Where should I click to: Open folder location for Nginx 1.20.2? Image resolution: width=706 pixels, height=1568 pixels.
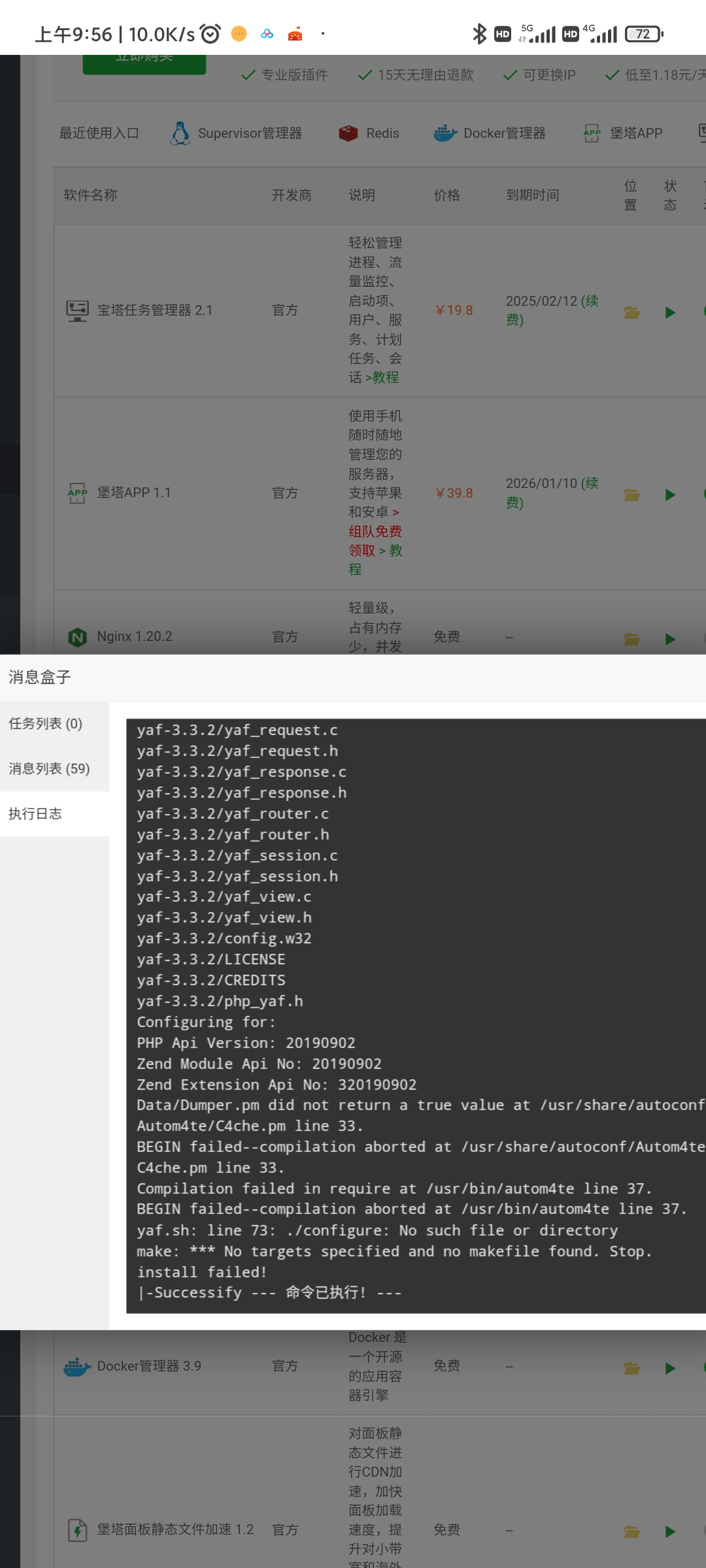click(x=631, y=639)
